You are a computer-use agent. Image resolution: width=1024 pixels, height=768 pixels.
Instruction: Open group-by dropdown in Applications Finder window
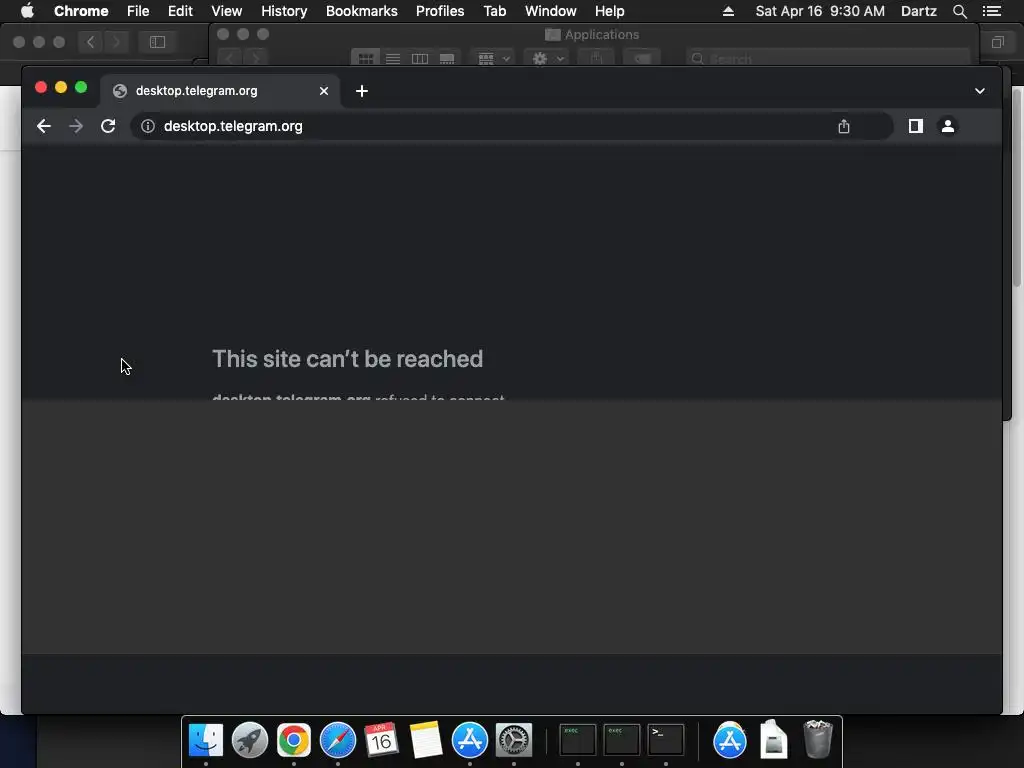pos(494,59)
